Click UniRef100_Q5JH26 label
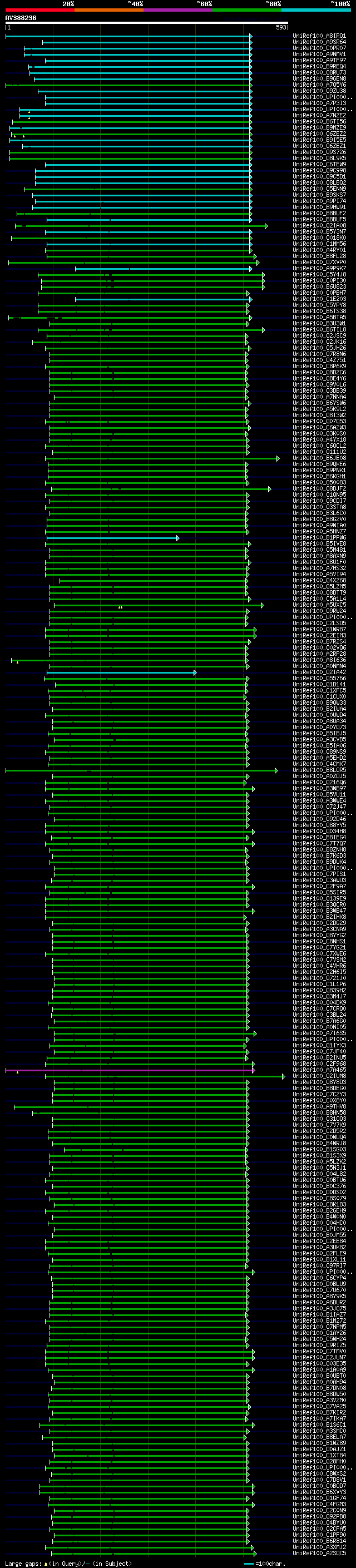The width and height of the screenshot is (356, 1568). pyautogui.click(x=319, y=348)
